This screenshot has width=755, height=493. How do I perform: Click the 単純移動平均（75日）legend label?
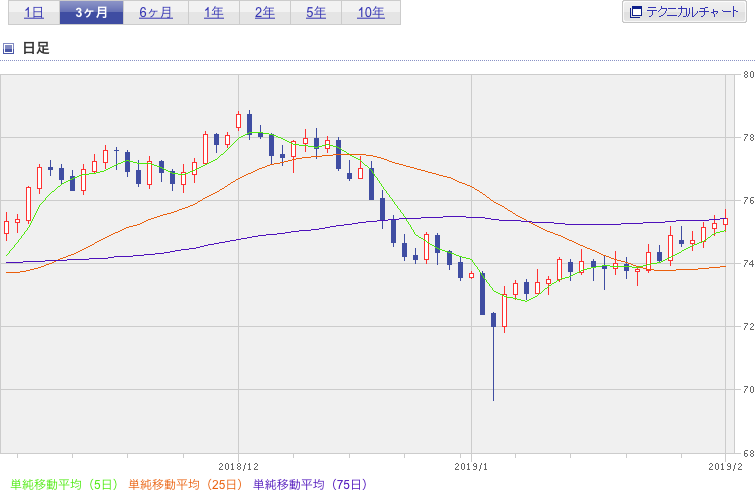(x=310, y=484)
